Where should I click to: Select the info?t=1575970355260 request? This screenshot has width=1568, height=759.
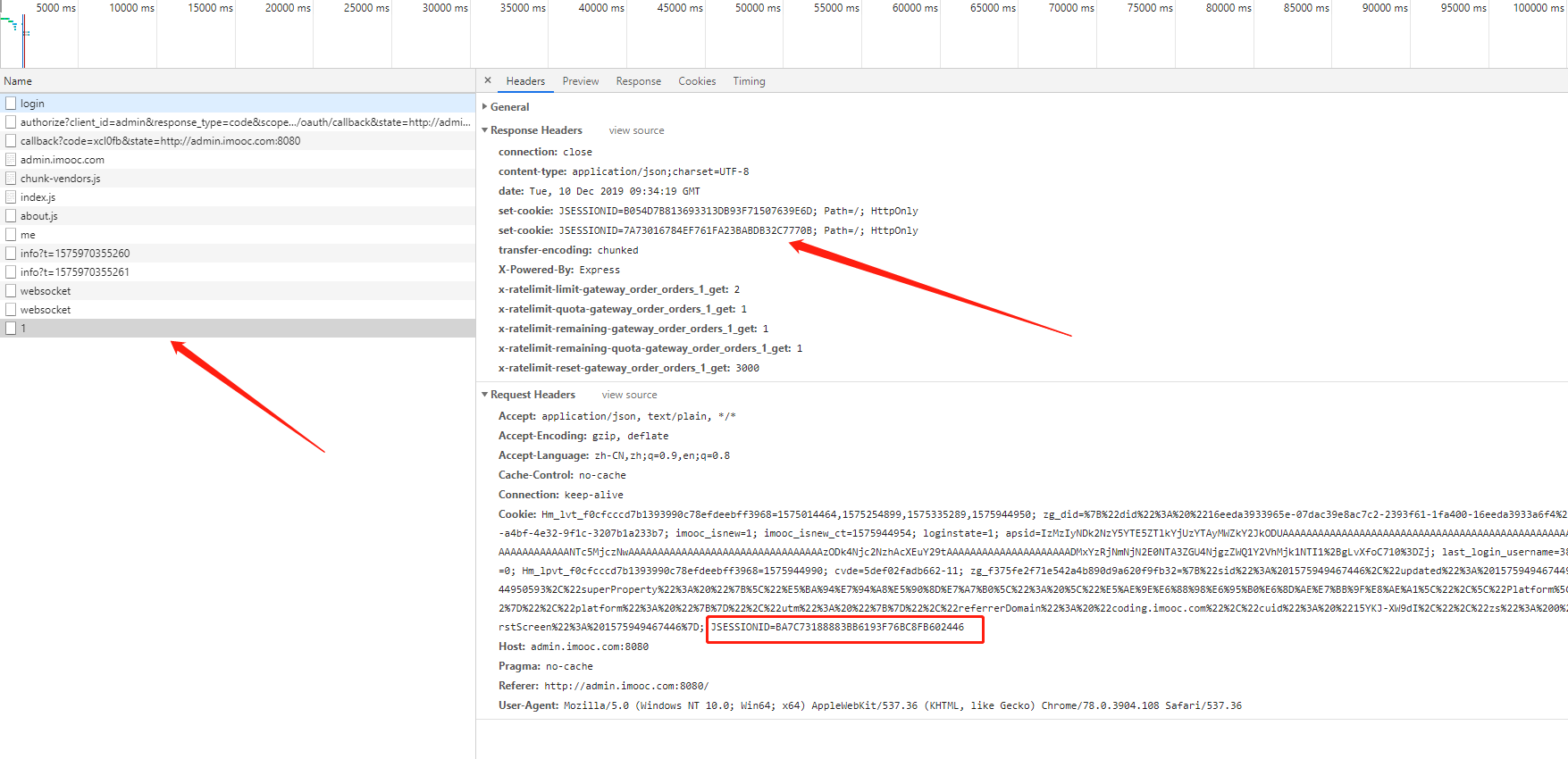click(238, 254)
